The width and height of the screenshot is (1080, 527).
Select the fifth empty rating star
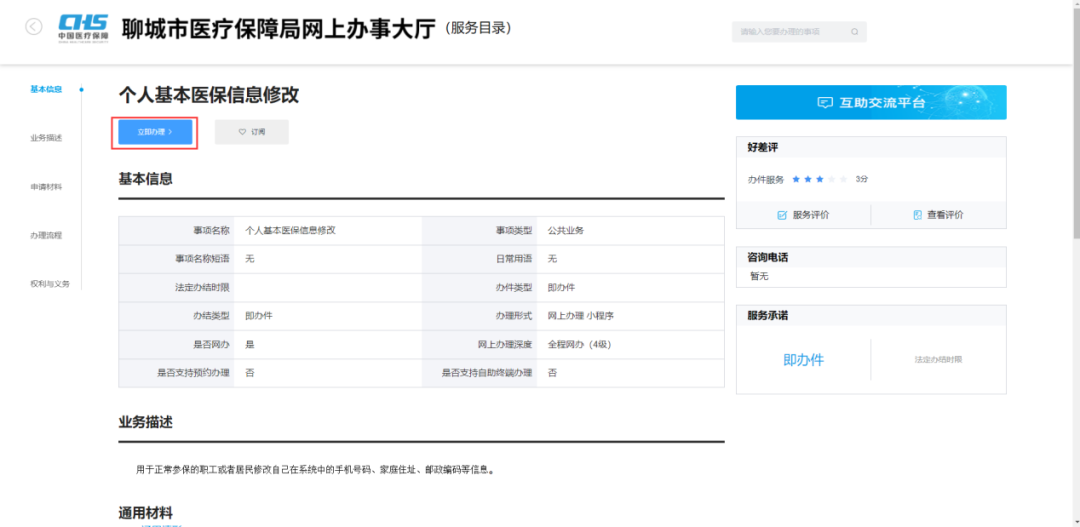tap(844, 179)
